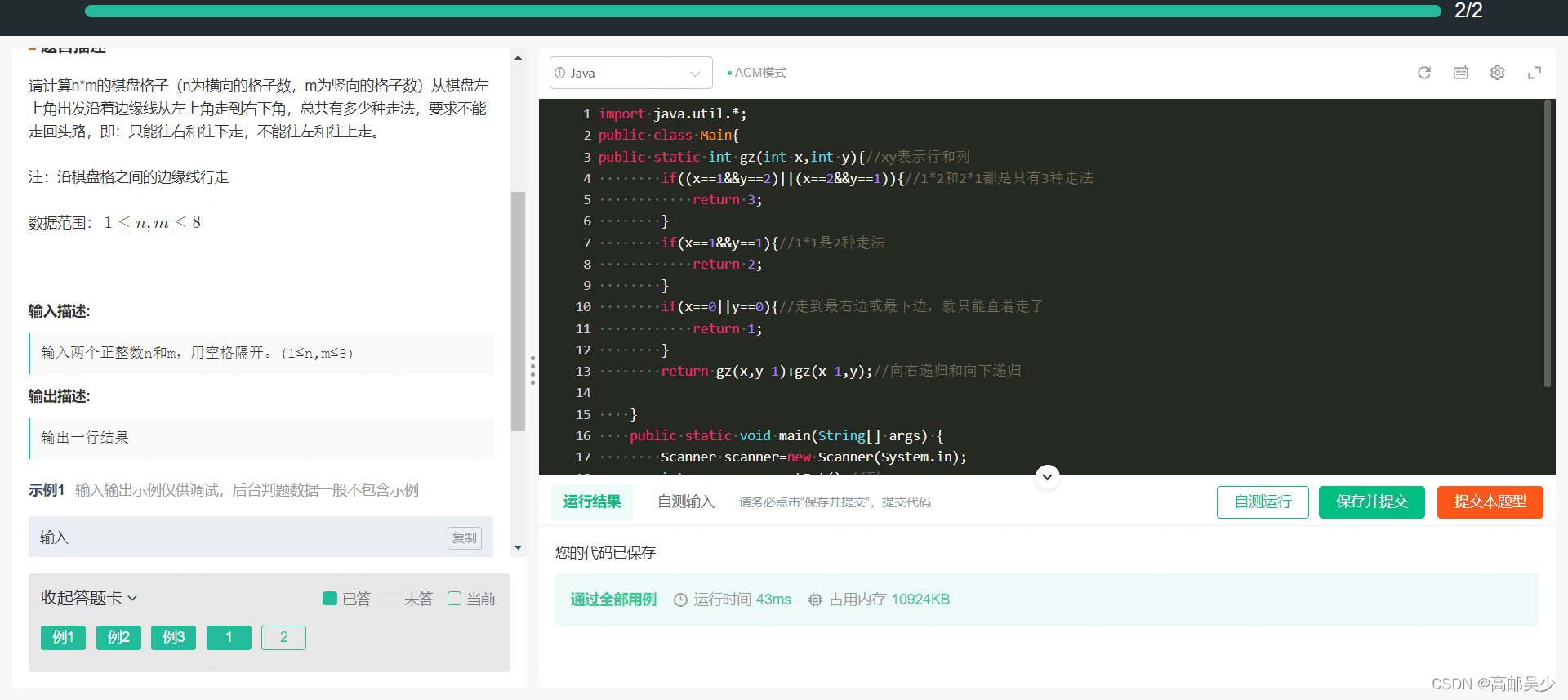Go to example question 例2
The width and height of the screenshot is (1568, 700).
pos(118,637)
